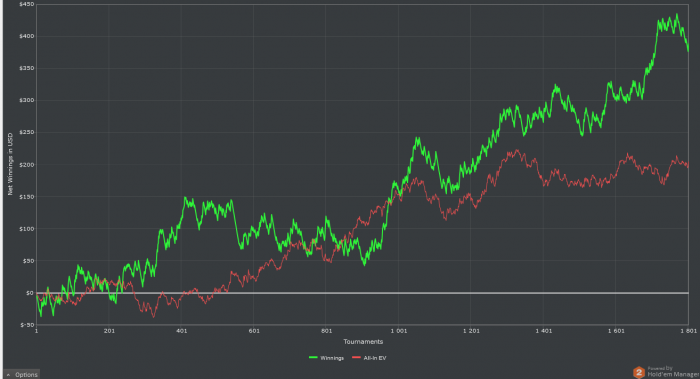Click the 801 x-axis tick label

pyautogui.click(x=326, y=331)
